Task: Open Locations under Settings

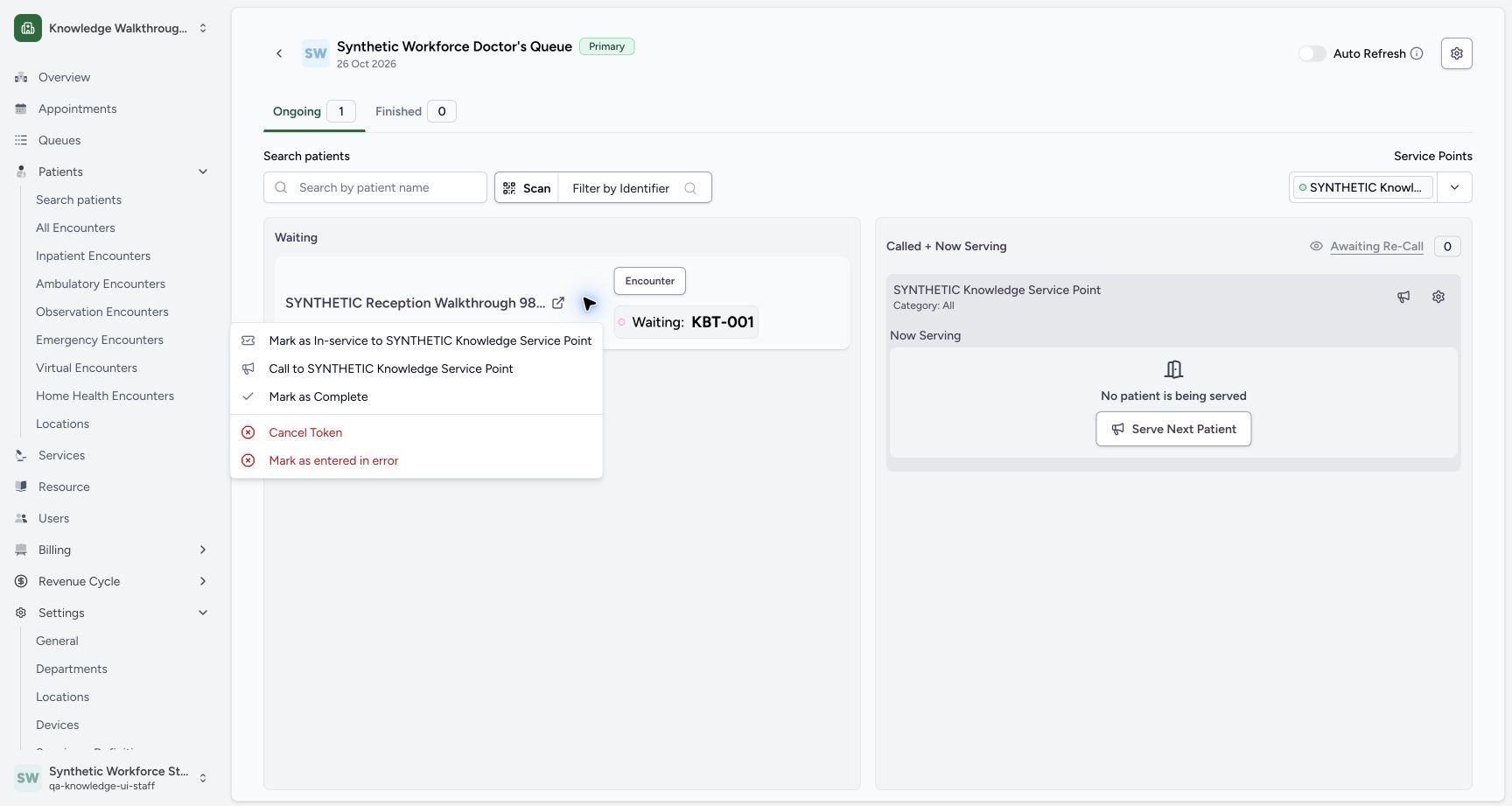Action: click(x=62, y=697)
